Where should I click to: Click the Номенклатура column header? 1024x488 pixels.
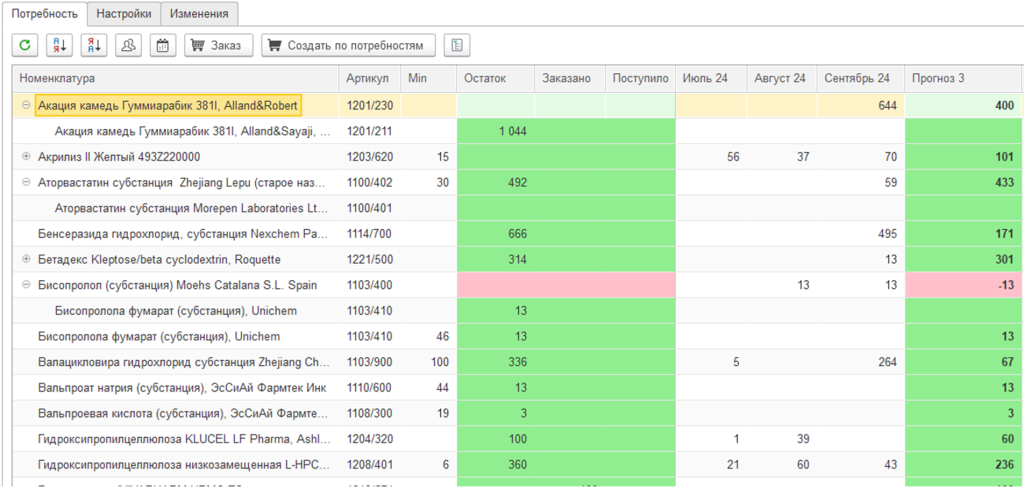(176, 78)
